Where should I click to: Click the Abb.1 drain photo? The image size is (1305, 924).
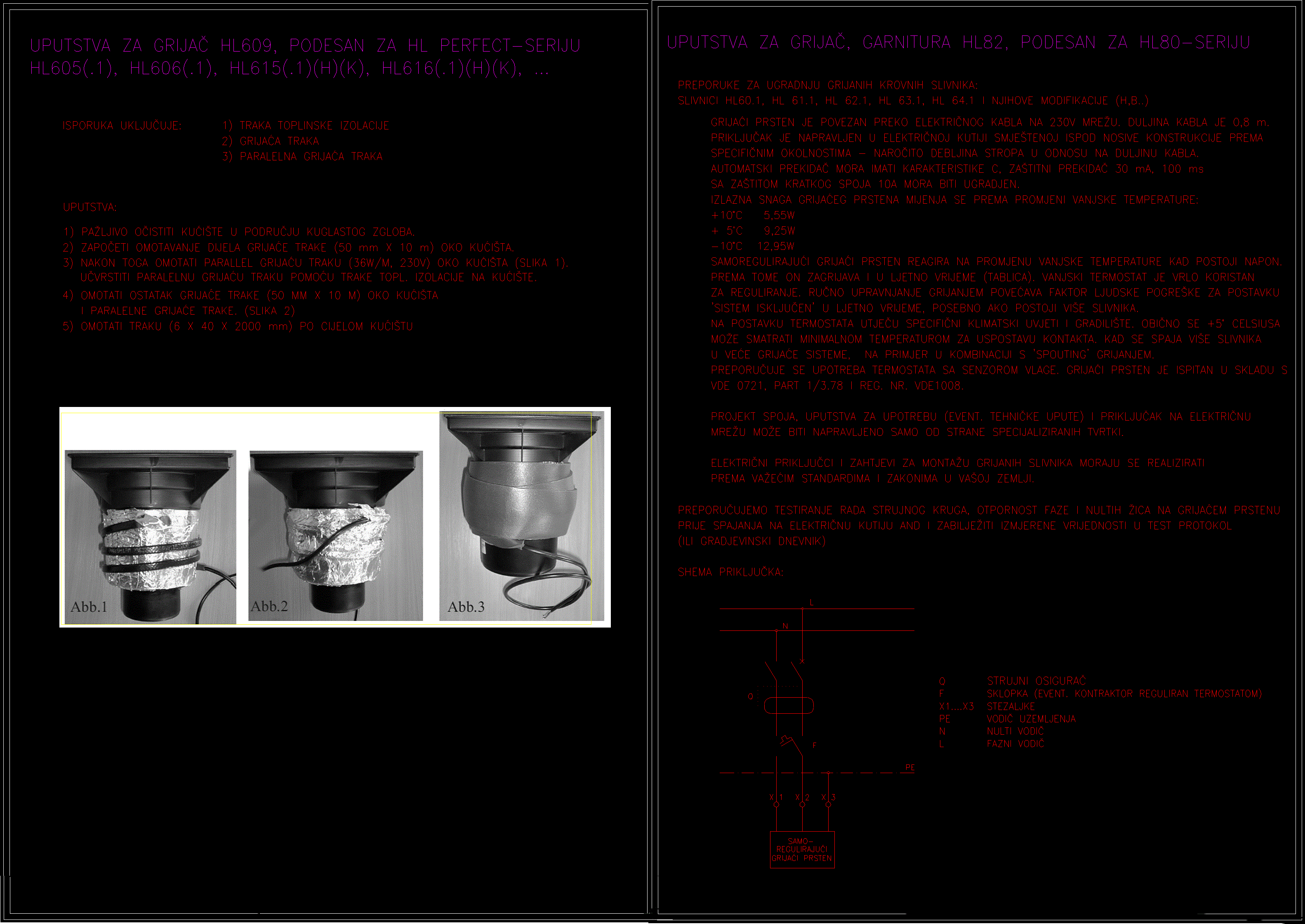coord(150,537)
